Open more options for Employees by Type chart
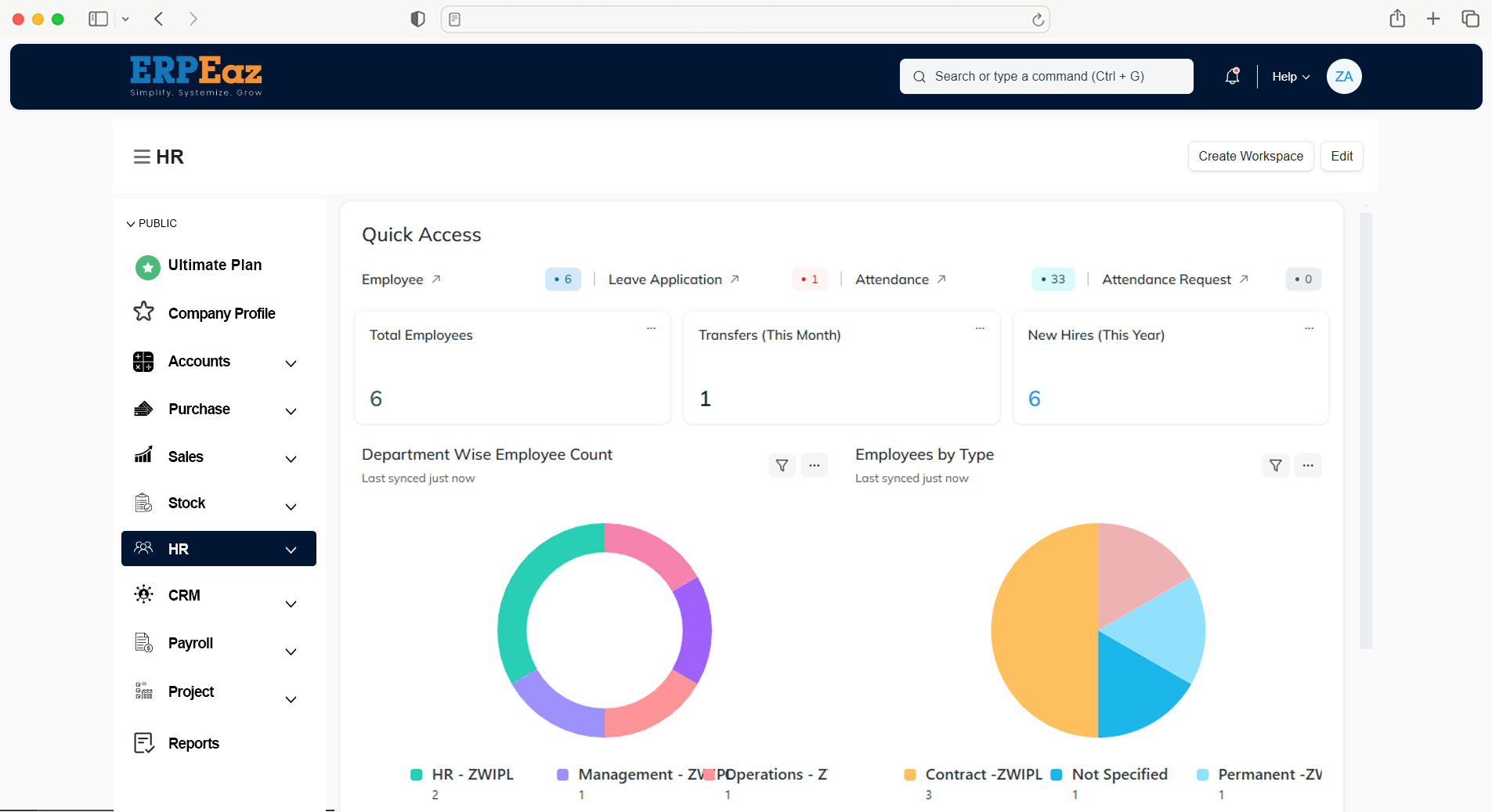Viewport: 1492px width, 812px height. [x=1307, y=465]
